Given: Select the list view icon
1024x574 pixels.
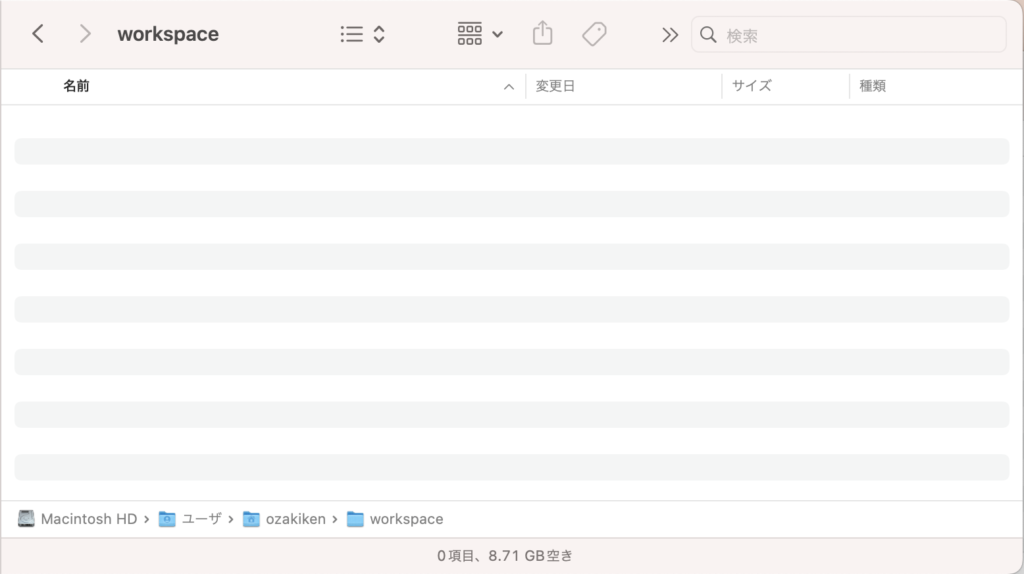Looking at the screenshot, I should (351, 34).
